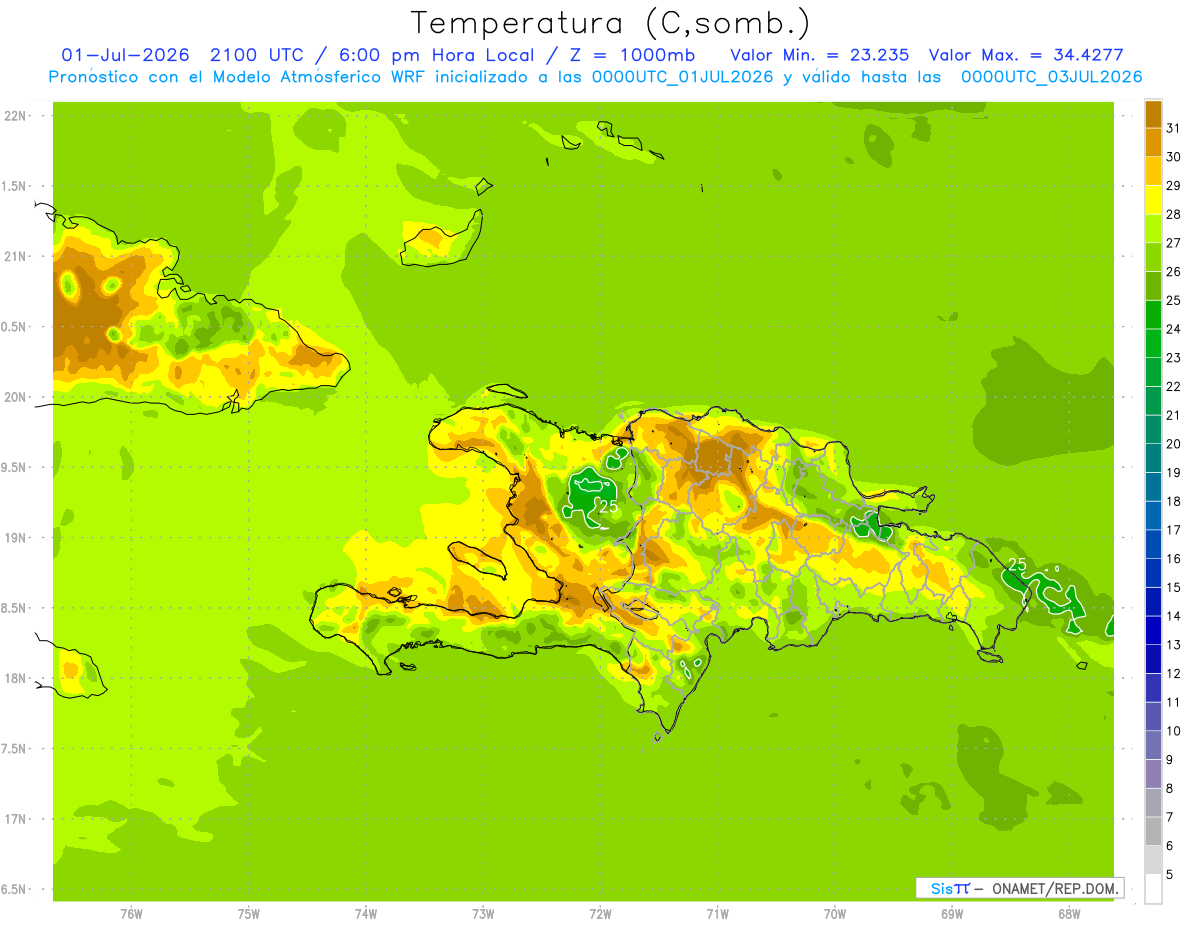Click the '70W' longitude axis label
This screenshot has height=927, width=1200.
835,913
